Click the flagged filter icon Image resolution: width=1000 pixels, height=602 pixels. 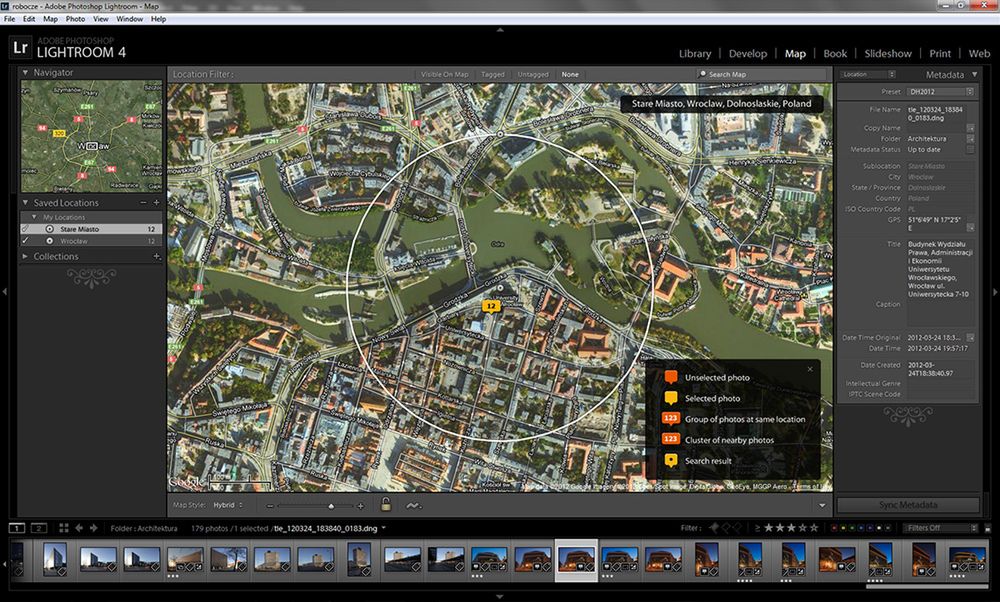tap(714, 528)
